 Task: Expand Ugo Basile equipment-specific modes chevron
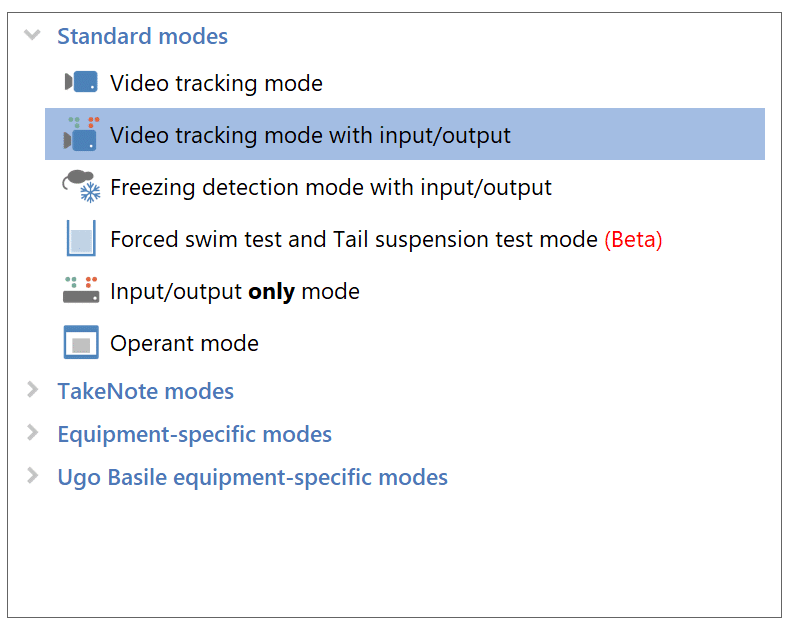(x=32, y=476)
